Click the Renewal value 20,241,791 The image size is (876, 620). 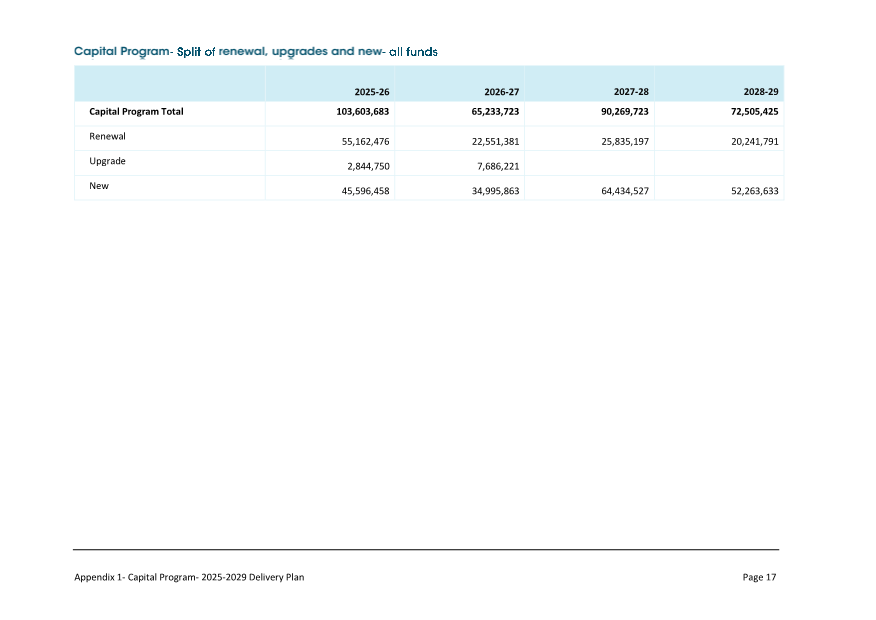tap(754, 142)
